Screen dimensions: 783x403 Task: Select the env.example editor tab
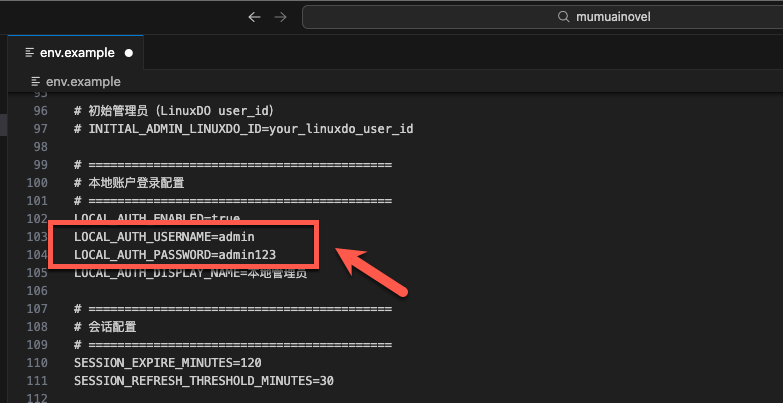coord(77,52)
